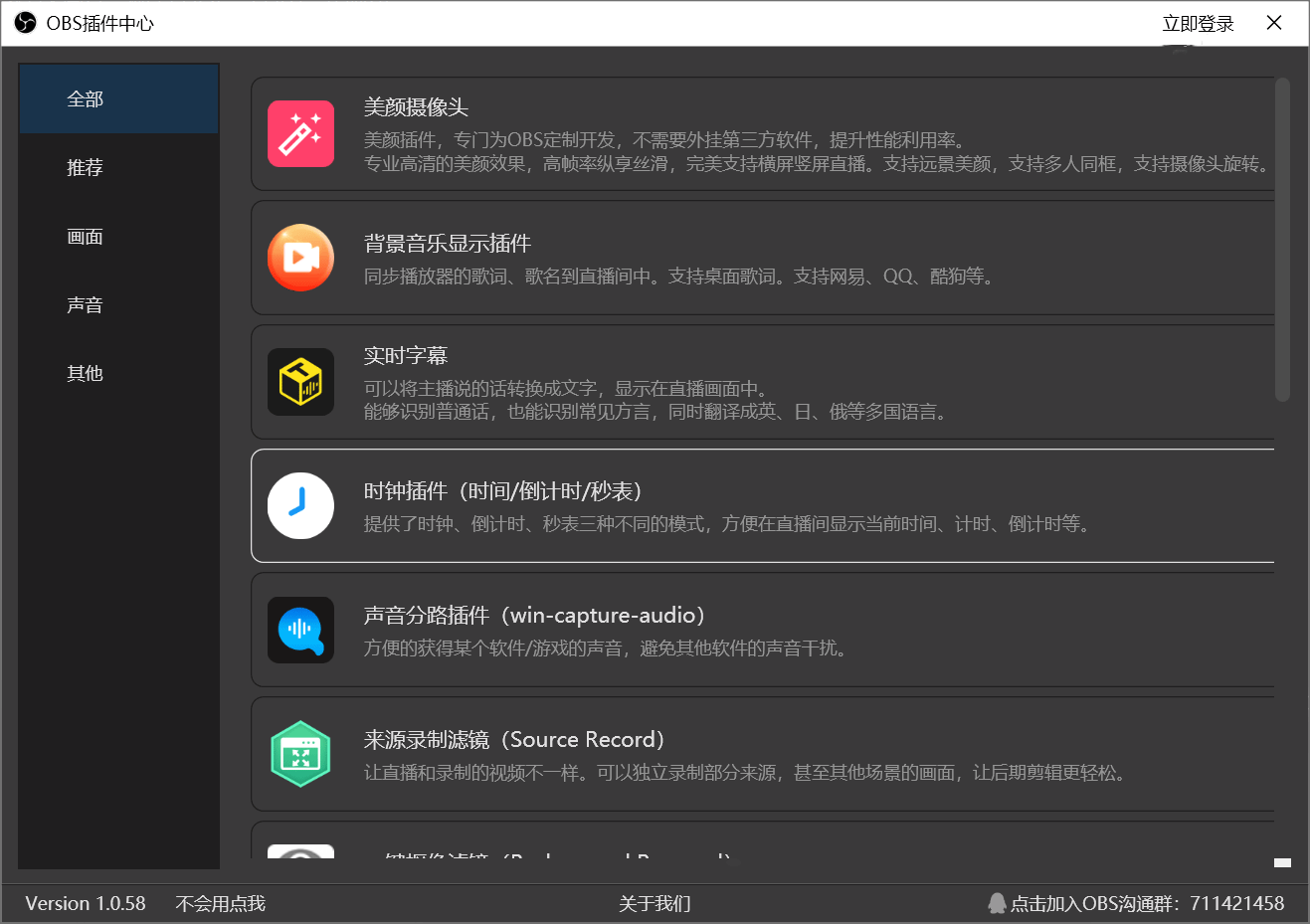This screenshot has width=1310, height=924.
Task: Click 立即登录 to log in
Action: point(1197,22)
